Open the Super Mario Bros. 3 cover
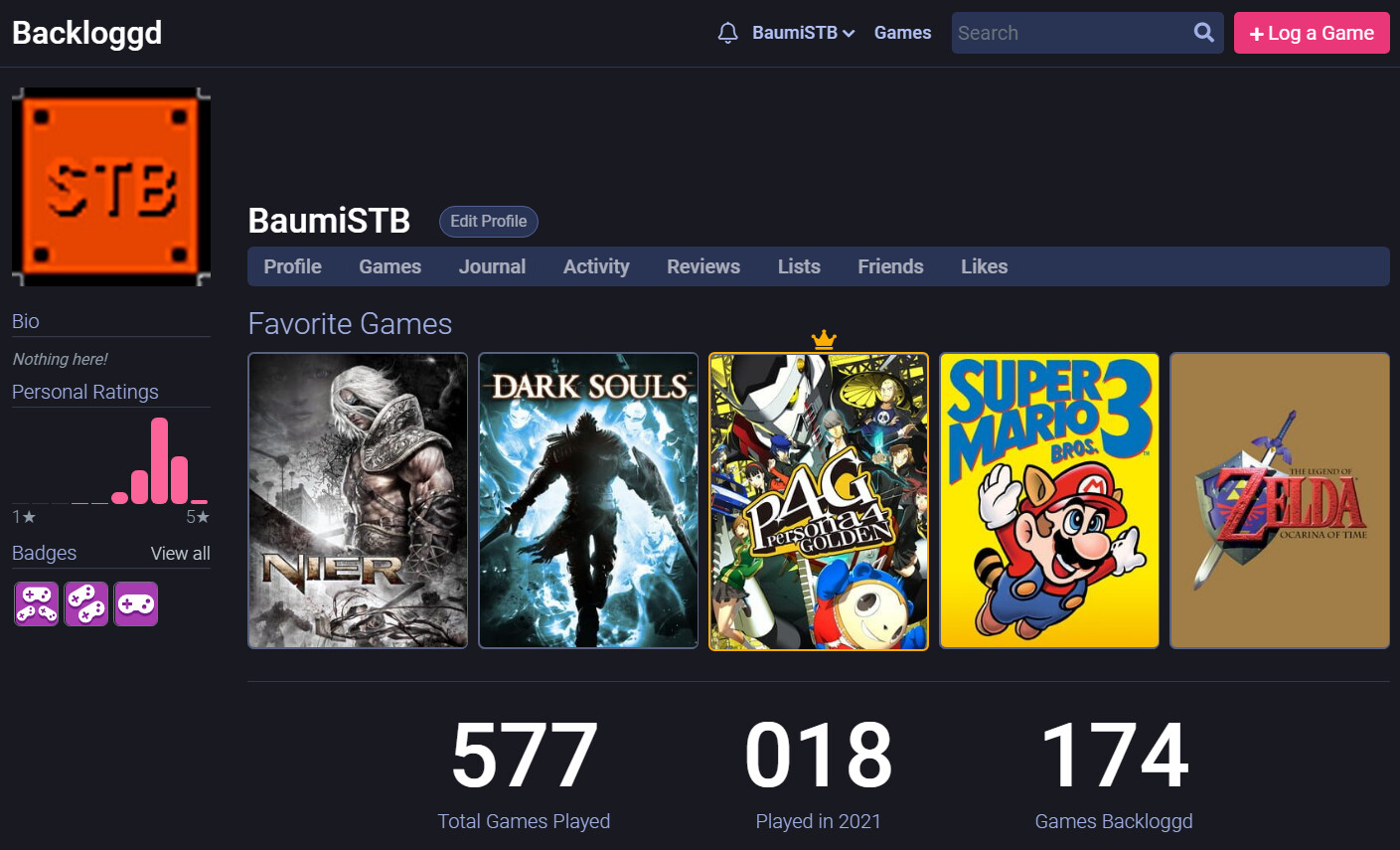Image resolution: width=1400 pixels, height=850 pixels. click(1049, 501)
